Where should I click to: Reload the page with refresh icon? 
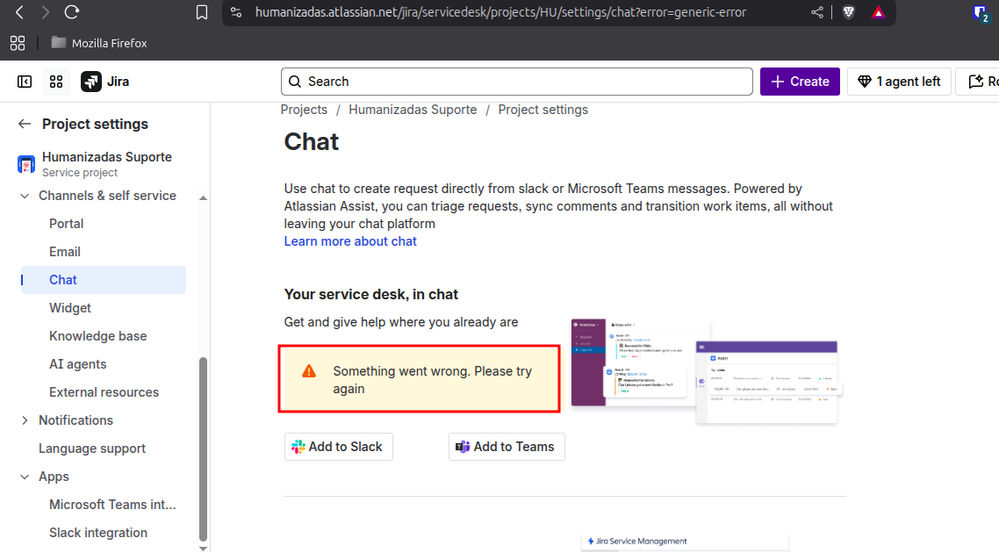72,12
